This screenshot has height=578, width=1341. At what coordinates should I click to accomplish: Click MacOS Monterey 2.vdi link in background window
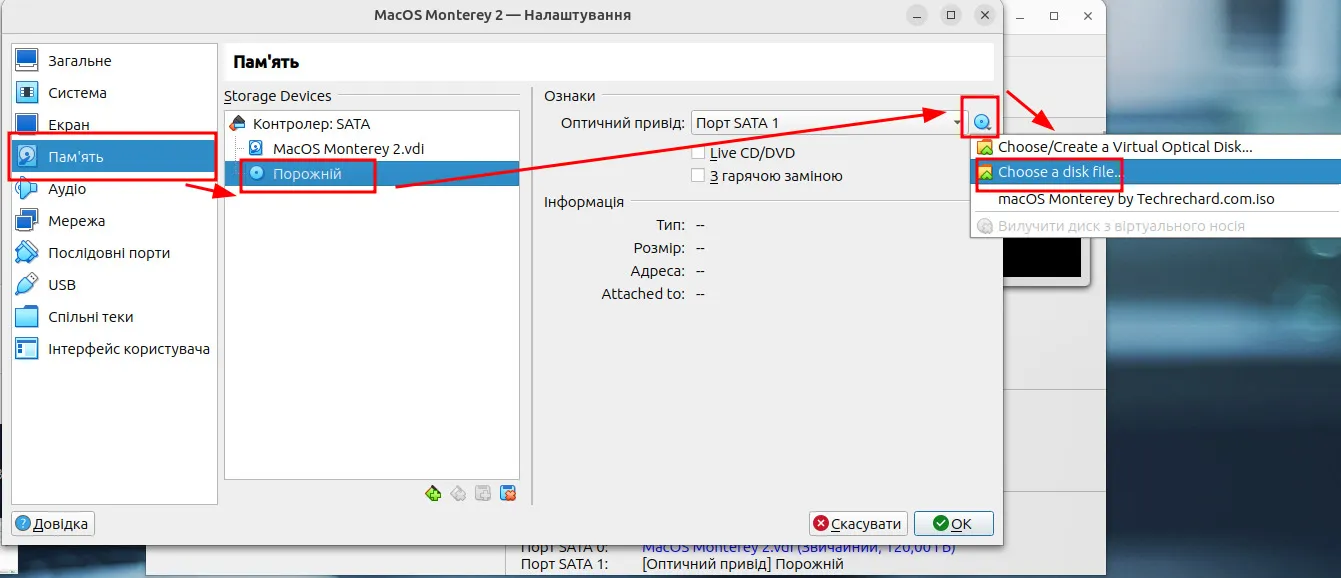[x=798, y=548]
